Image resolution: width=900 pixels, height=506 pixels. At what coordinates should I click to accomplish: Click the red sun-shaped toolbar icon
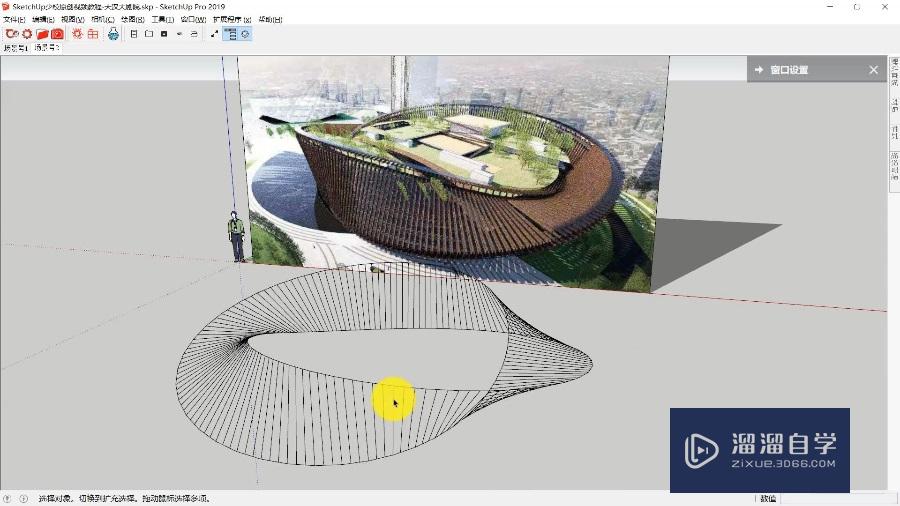coord(77,34)
